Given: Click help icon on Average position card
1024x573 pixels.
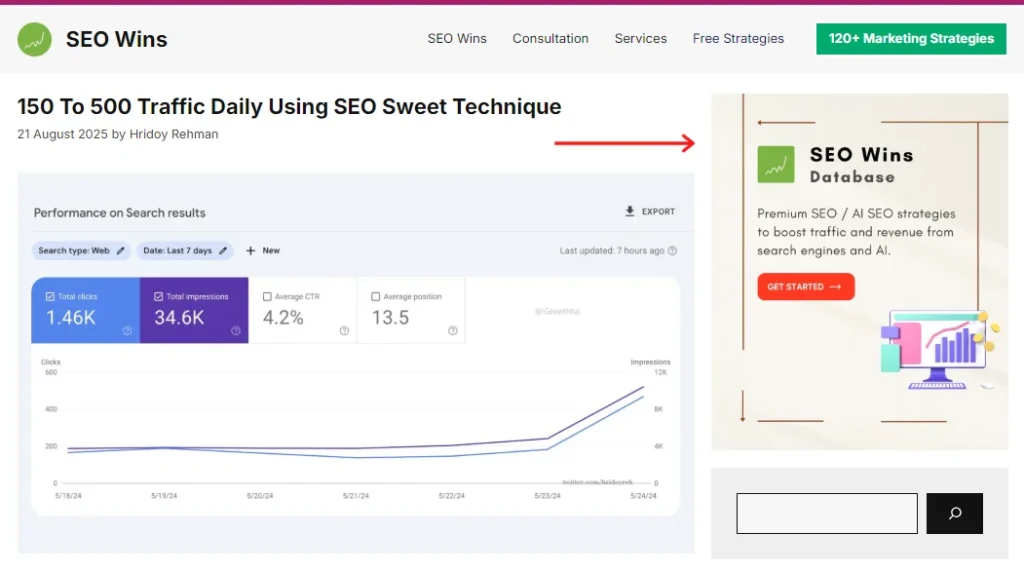Looking at the screenshot, I should coord(453,331).
